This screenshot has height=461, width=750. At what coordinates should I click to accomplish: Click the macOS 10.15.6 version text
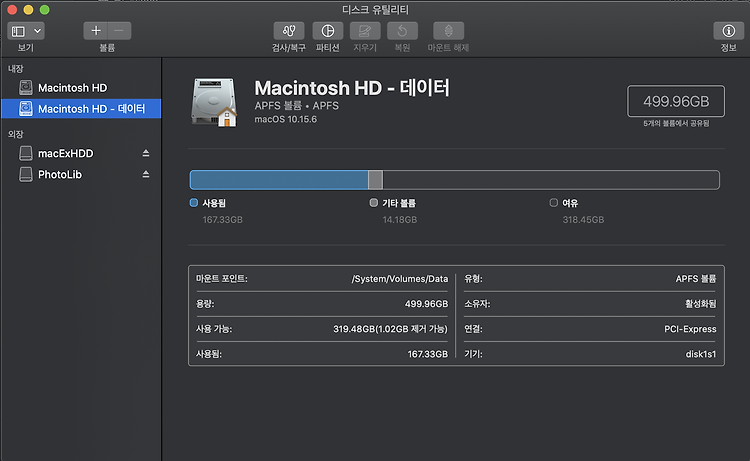286,120
